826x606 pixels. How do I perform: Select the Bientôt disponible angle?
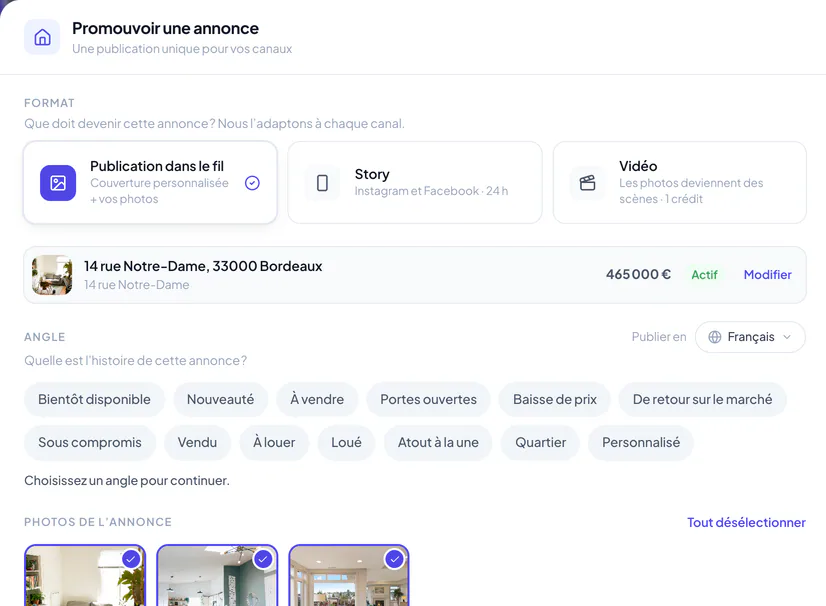(x=94, y=399)
